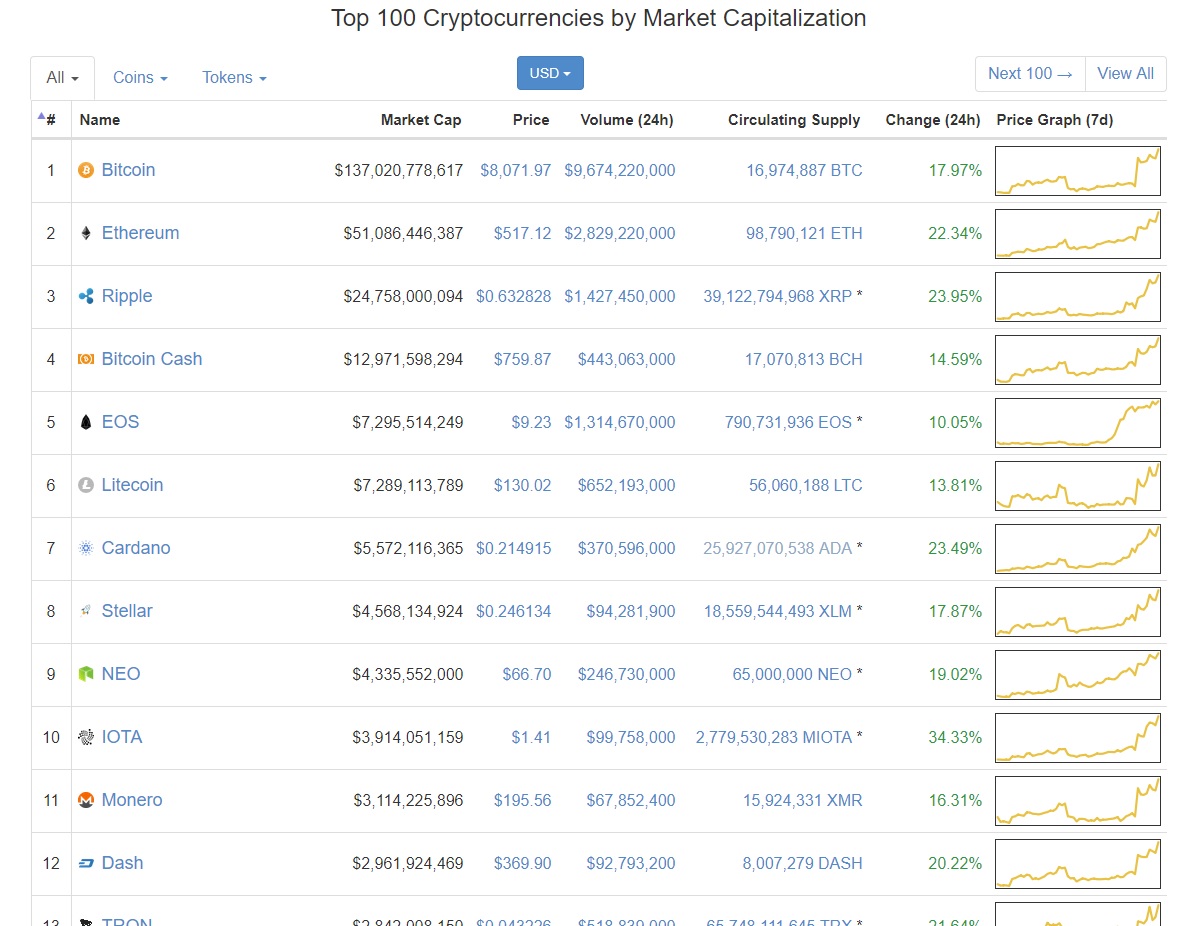Open IOTA 7-day price graph
The image size is (1202, 926).
pyautogui.click(x=1078, y=738)
